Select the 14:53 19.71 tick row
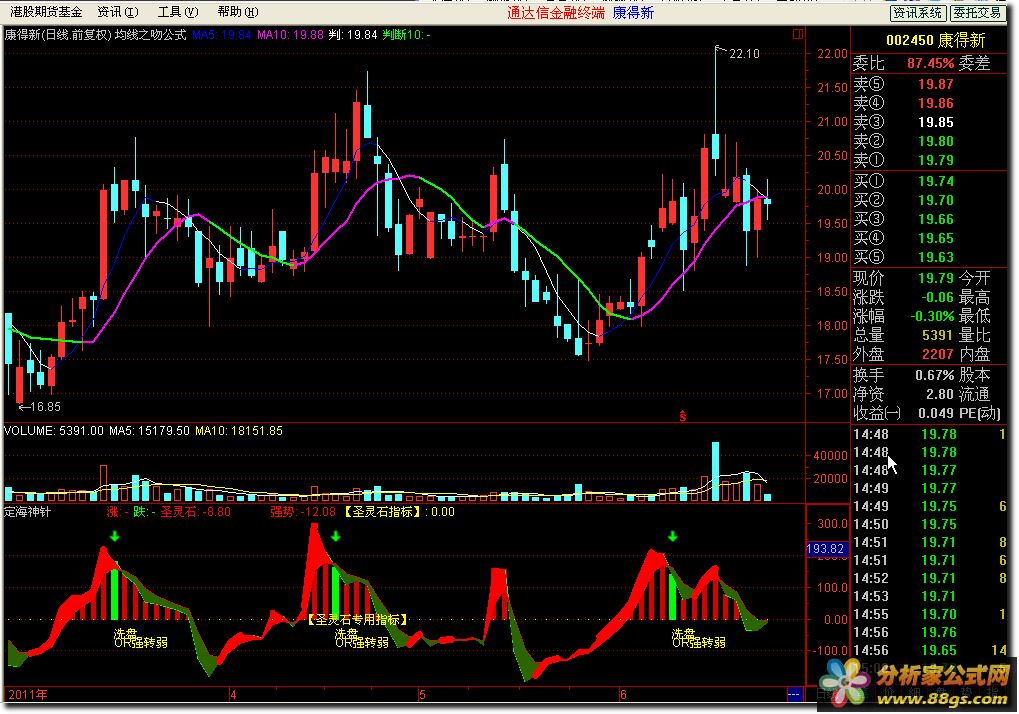 [x=929, y=596]
